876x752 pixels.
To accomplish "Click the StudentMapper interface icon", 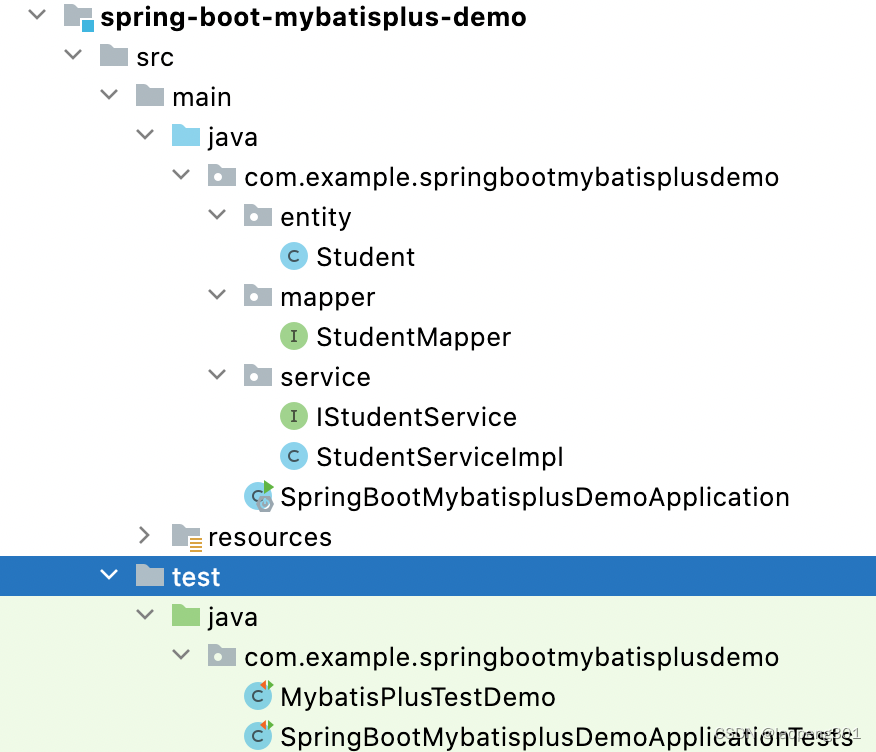I will (x=293, y=337).
